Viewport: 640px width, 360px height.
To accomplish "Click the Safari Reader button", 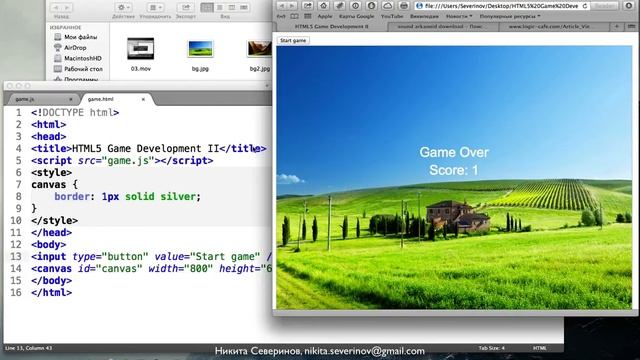I will pos(604,6).
